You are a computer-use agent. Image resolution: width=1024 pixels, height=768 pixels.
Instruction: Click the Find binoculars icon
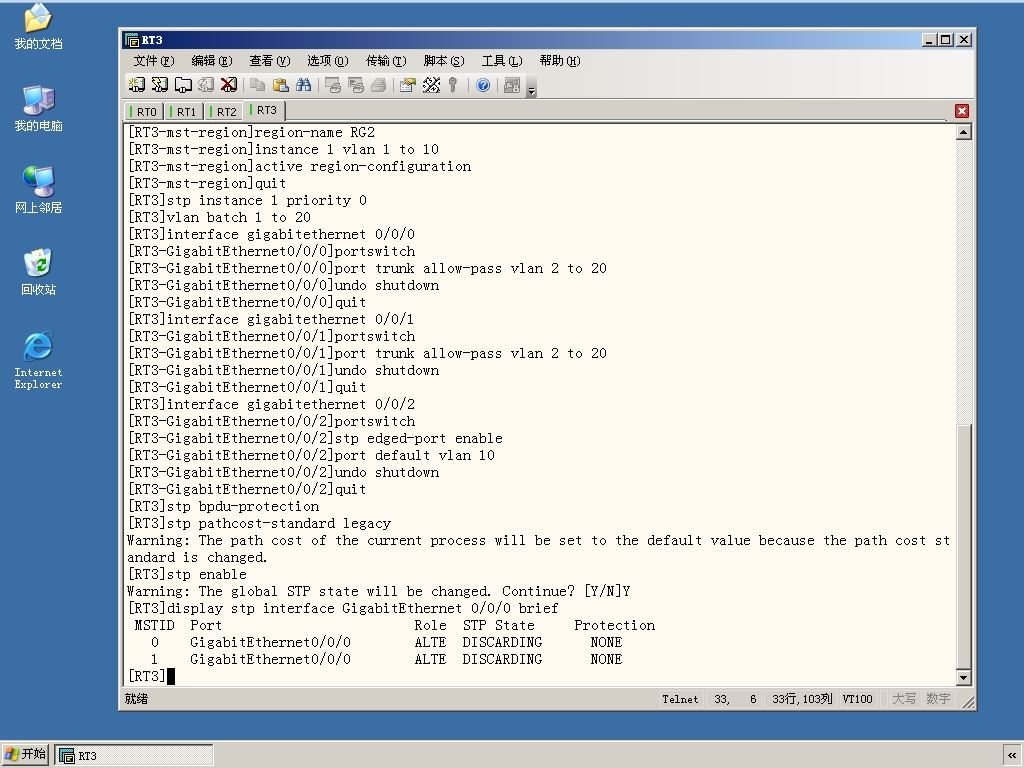(x=304, y=85)
